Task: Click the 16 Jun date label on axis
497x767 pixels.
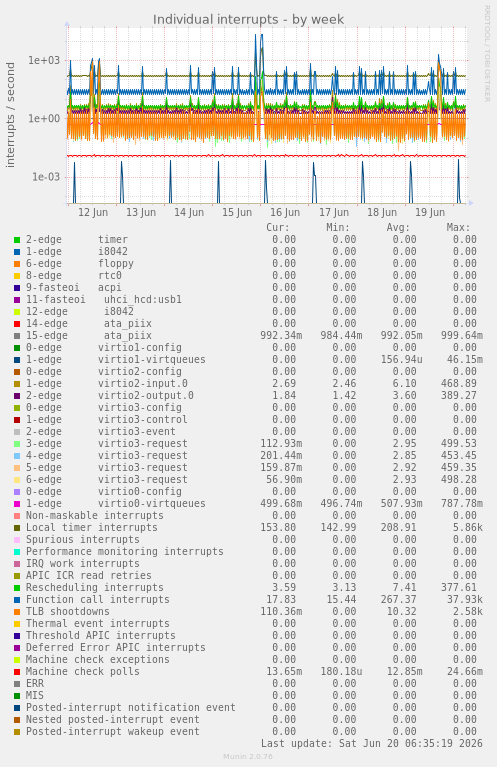Action: [285, 212]
